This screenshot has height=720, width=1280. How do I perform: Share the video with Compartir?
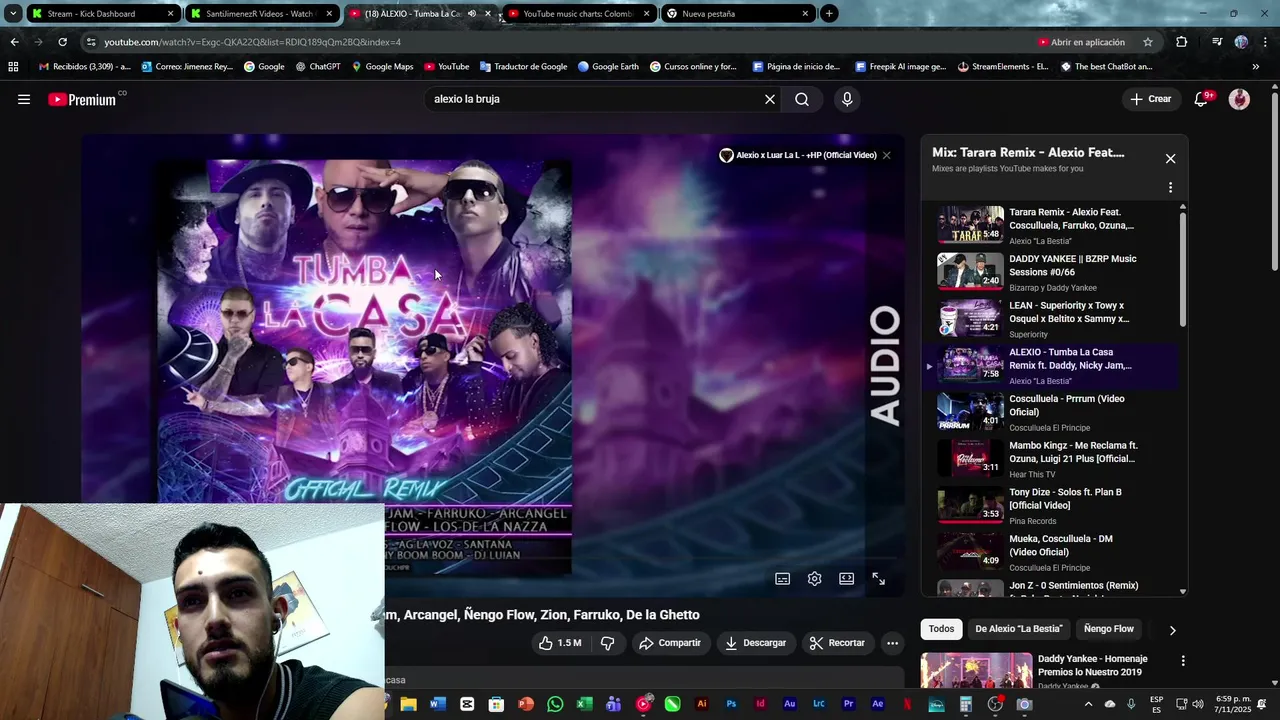click(x=670, y=643)
